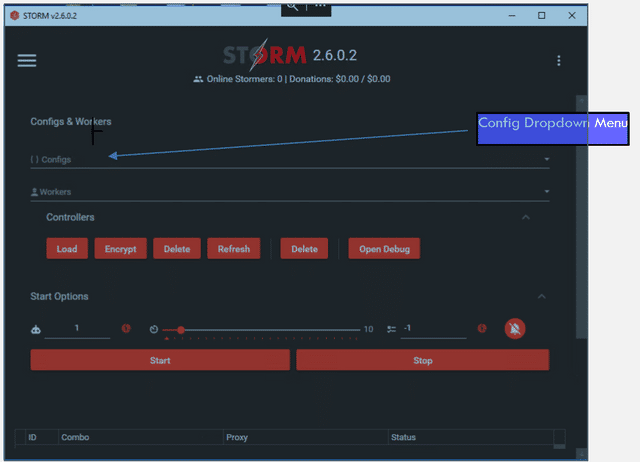
Task: Open the Workers dropdown
Action: (290, 192)
